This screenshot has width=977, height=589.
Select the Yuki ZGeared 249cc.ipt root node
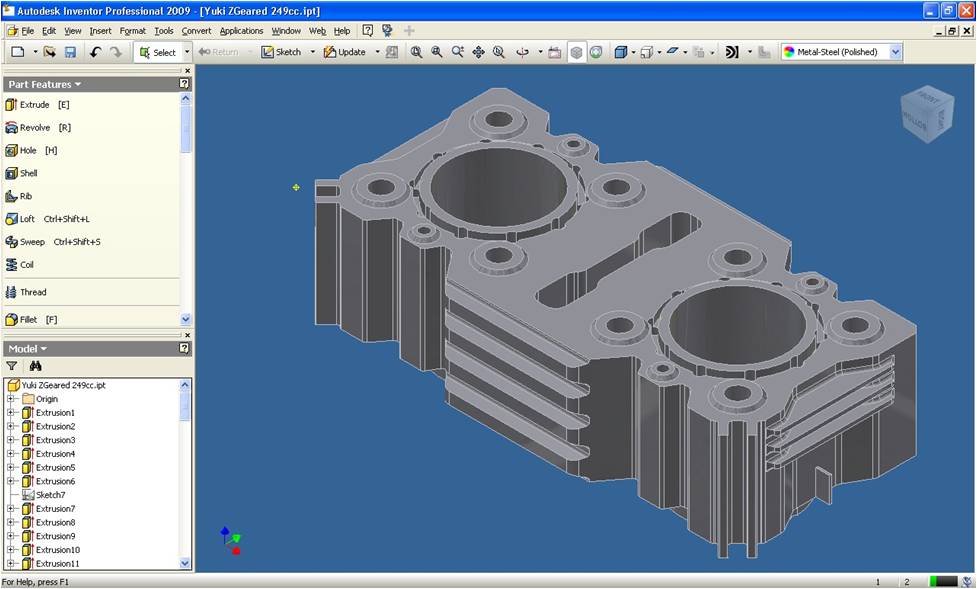pyautogui.click(x=57, y=385)
